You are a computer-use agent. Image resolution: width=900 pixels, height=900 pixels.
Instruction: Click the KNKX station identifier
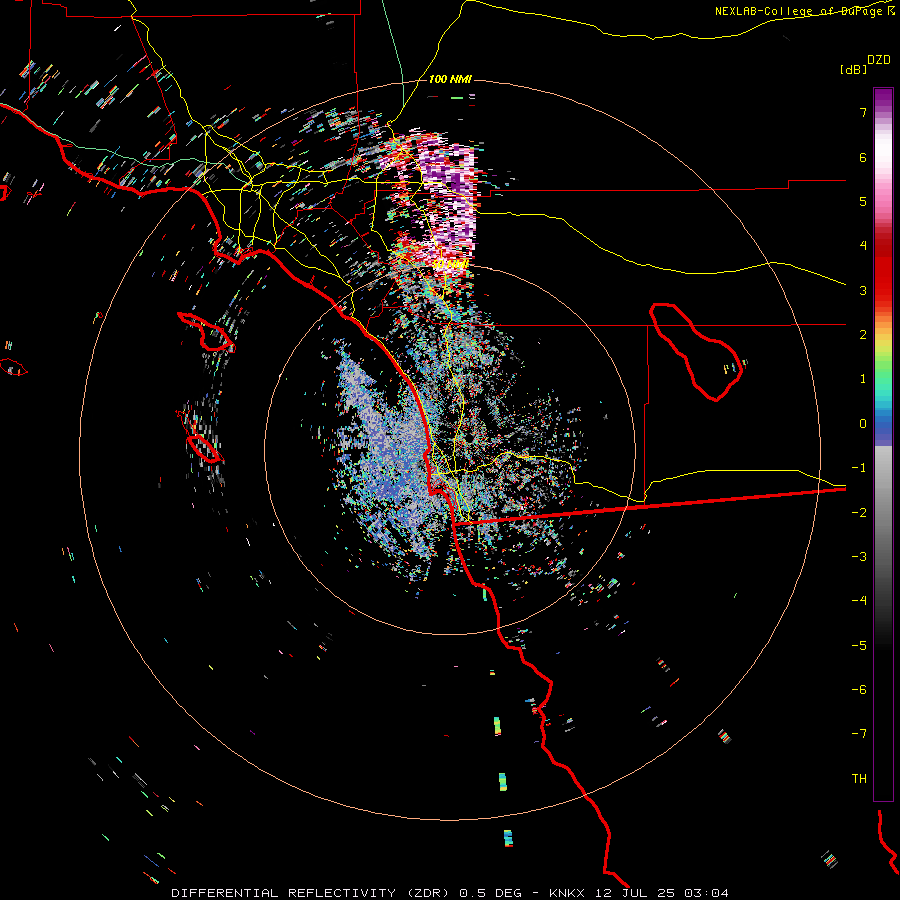pos(567,893)
